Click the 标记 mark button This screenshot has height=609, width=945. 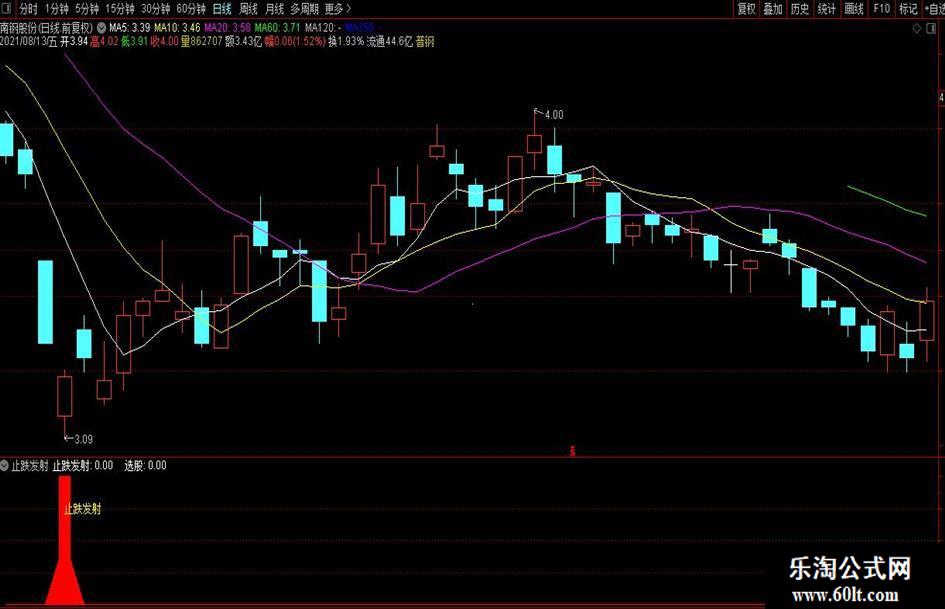[908, 8]
